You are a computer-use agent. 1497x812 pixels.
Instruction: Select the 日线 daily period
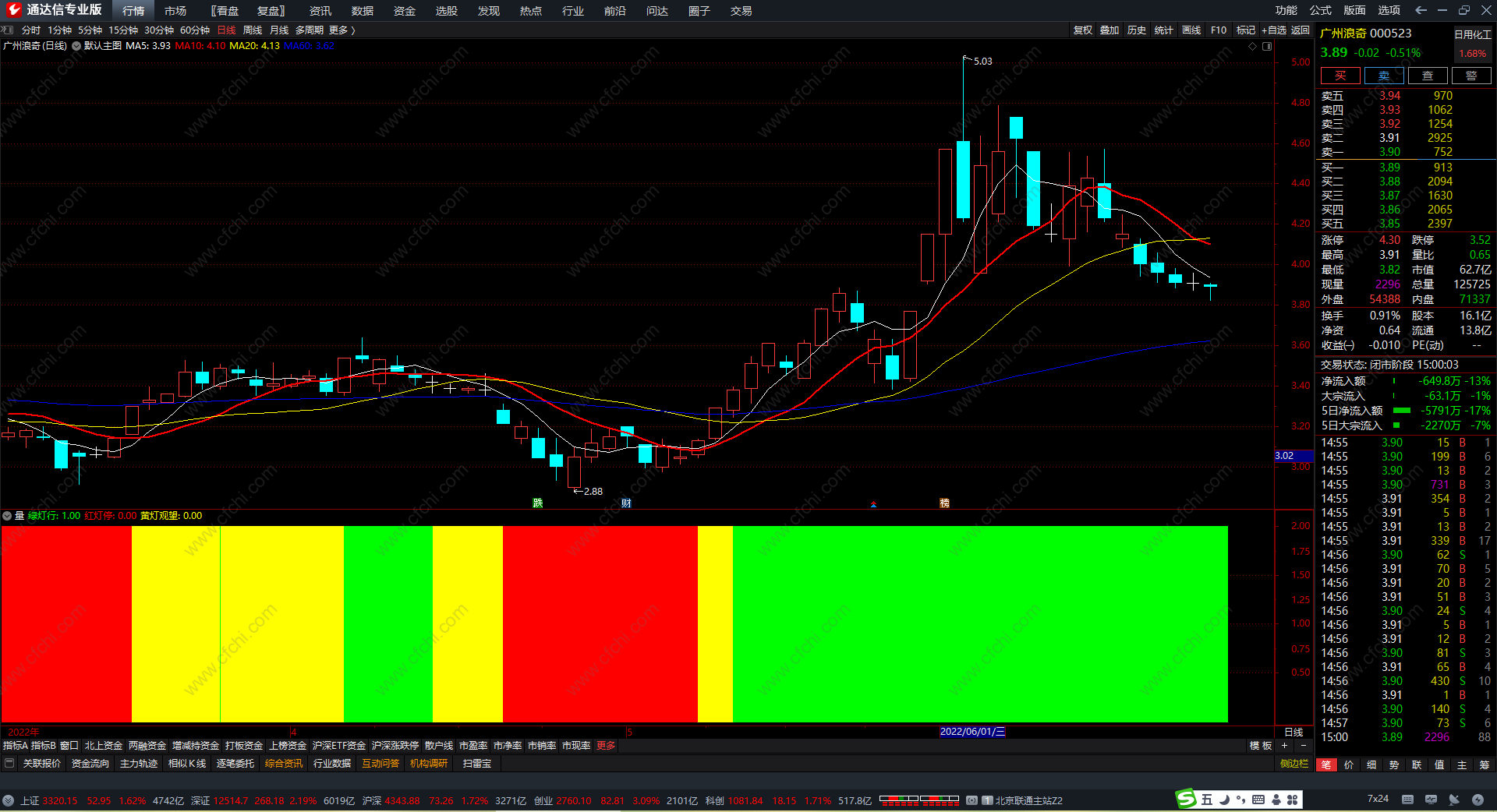[x=226, y=30]
